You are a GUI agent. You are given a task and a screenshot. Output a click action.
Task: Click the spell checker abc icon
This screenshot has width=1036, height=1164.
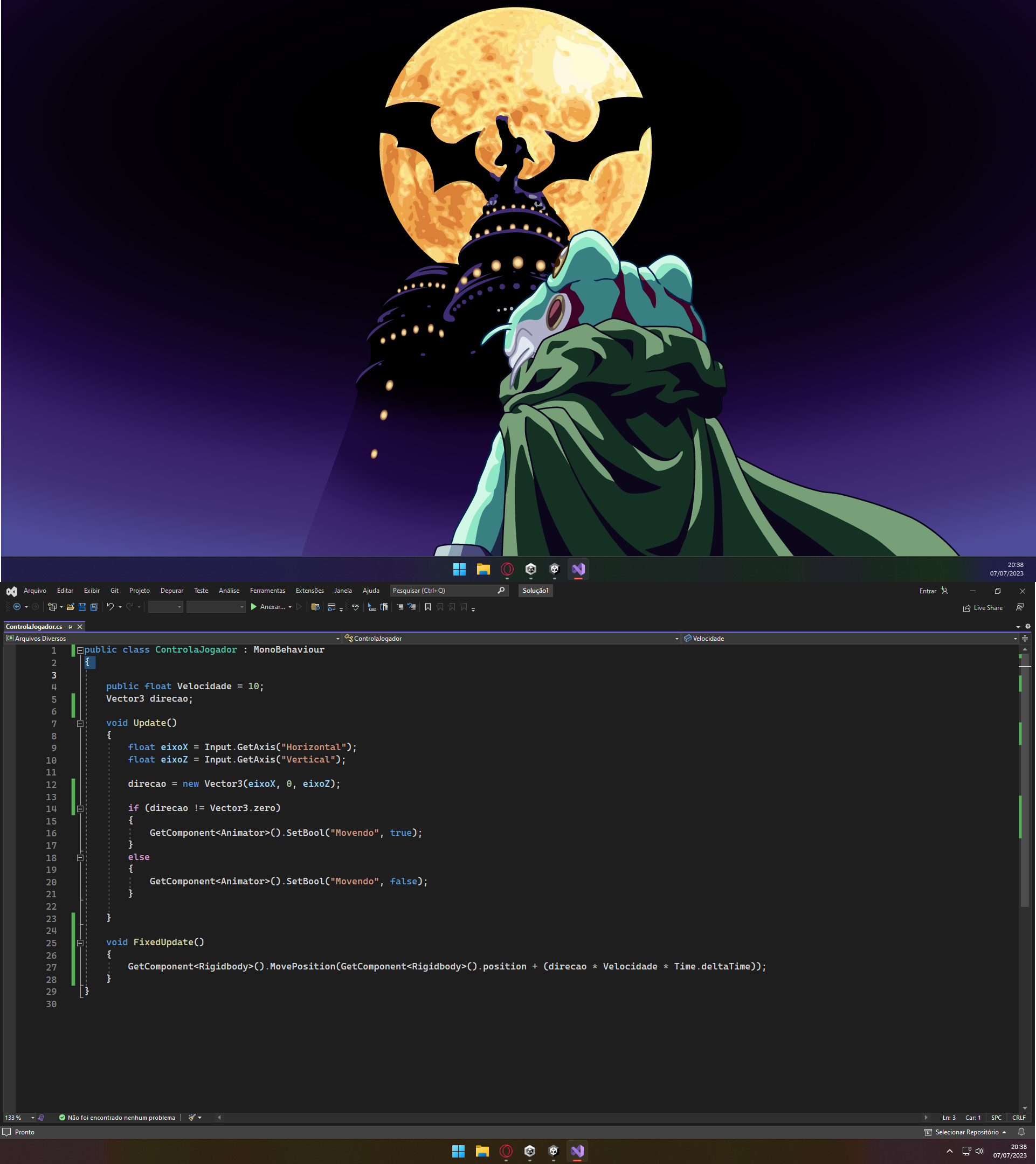pos(355,607)
